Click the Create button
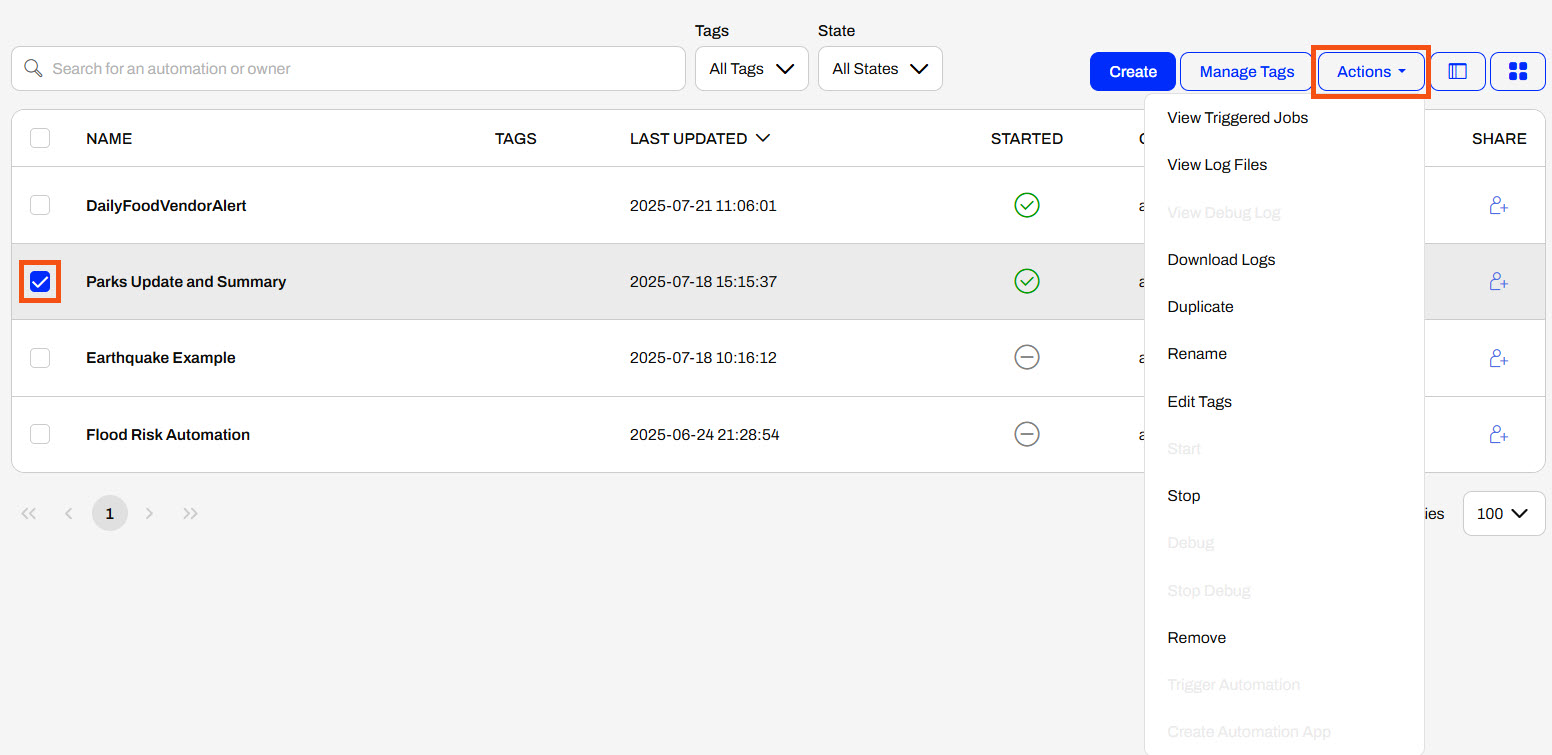 coord(1132,71)
